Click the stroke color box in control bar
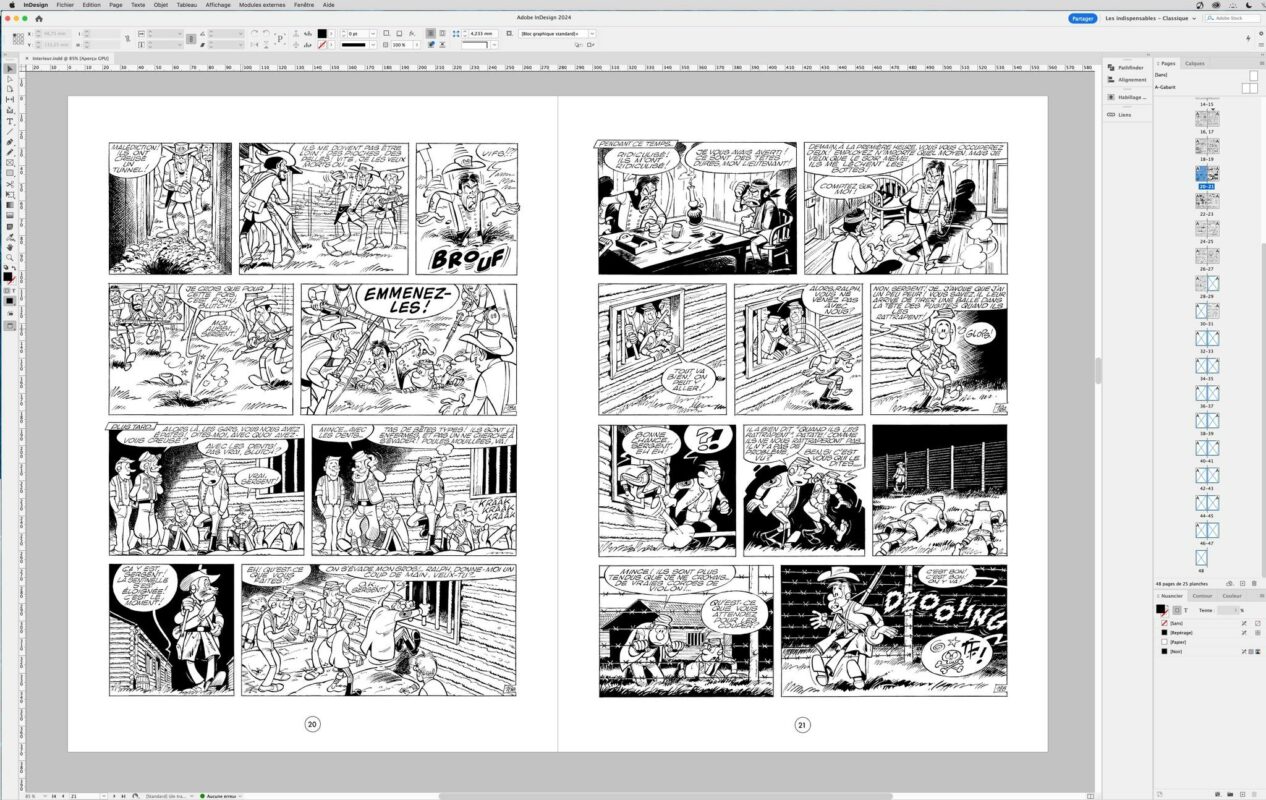1266x800 pixels. pyautogui.click(x=322, y=45)
